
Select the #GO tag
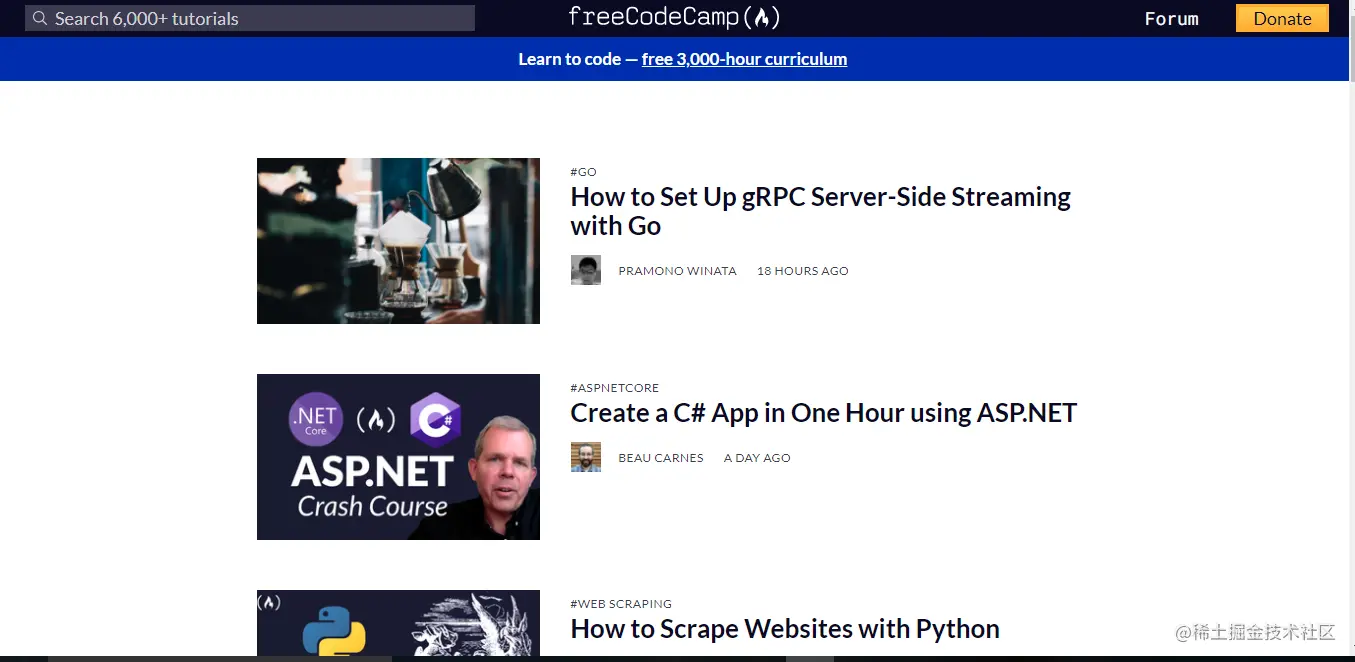tap(583, 172)
